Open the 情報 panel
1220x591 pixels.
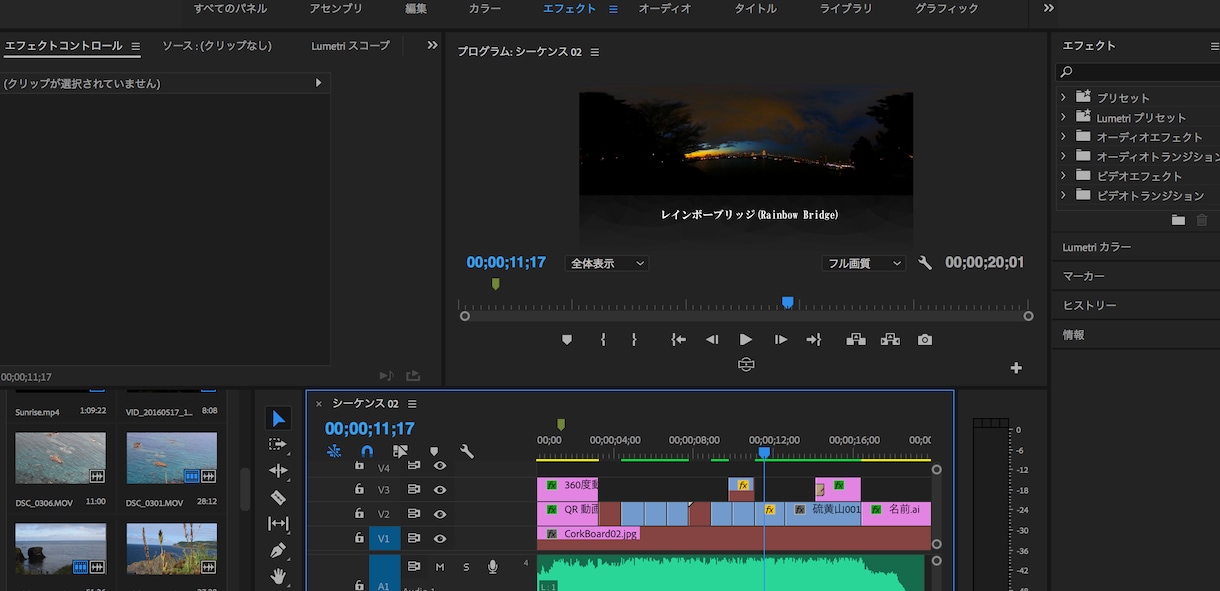pyautogui.click(x=1073, y=335)
